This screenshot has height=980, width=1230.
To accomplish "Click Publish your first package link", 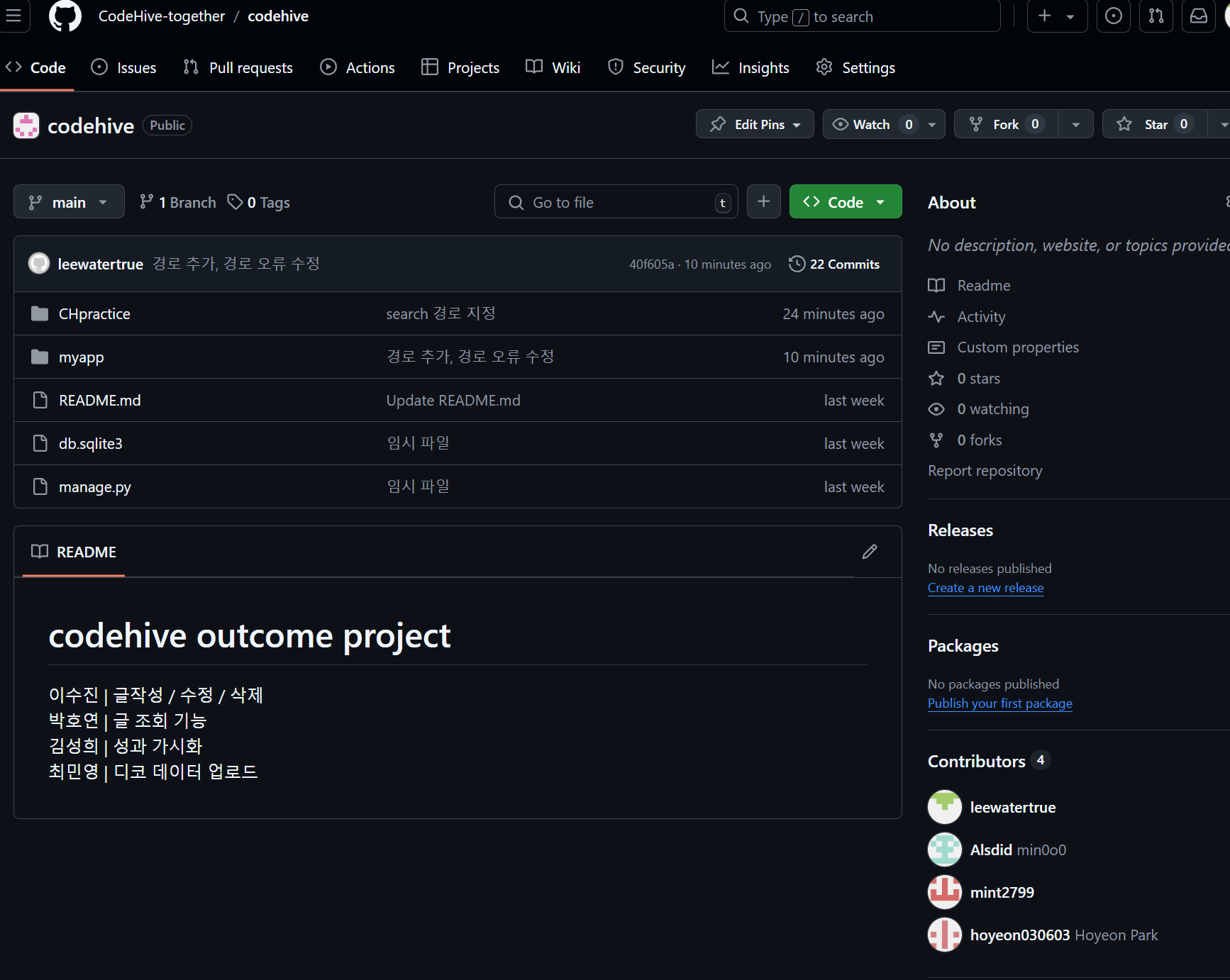I will coord(1000,703).
